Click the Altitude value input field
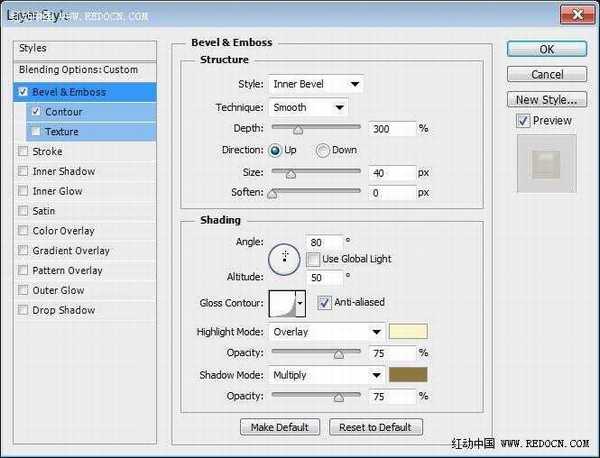This screenshot has height=458, width=600. [x=324, y=278]
